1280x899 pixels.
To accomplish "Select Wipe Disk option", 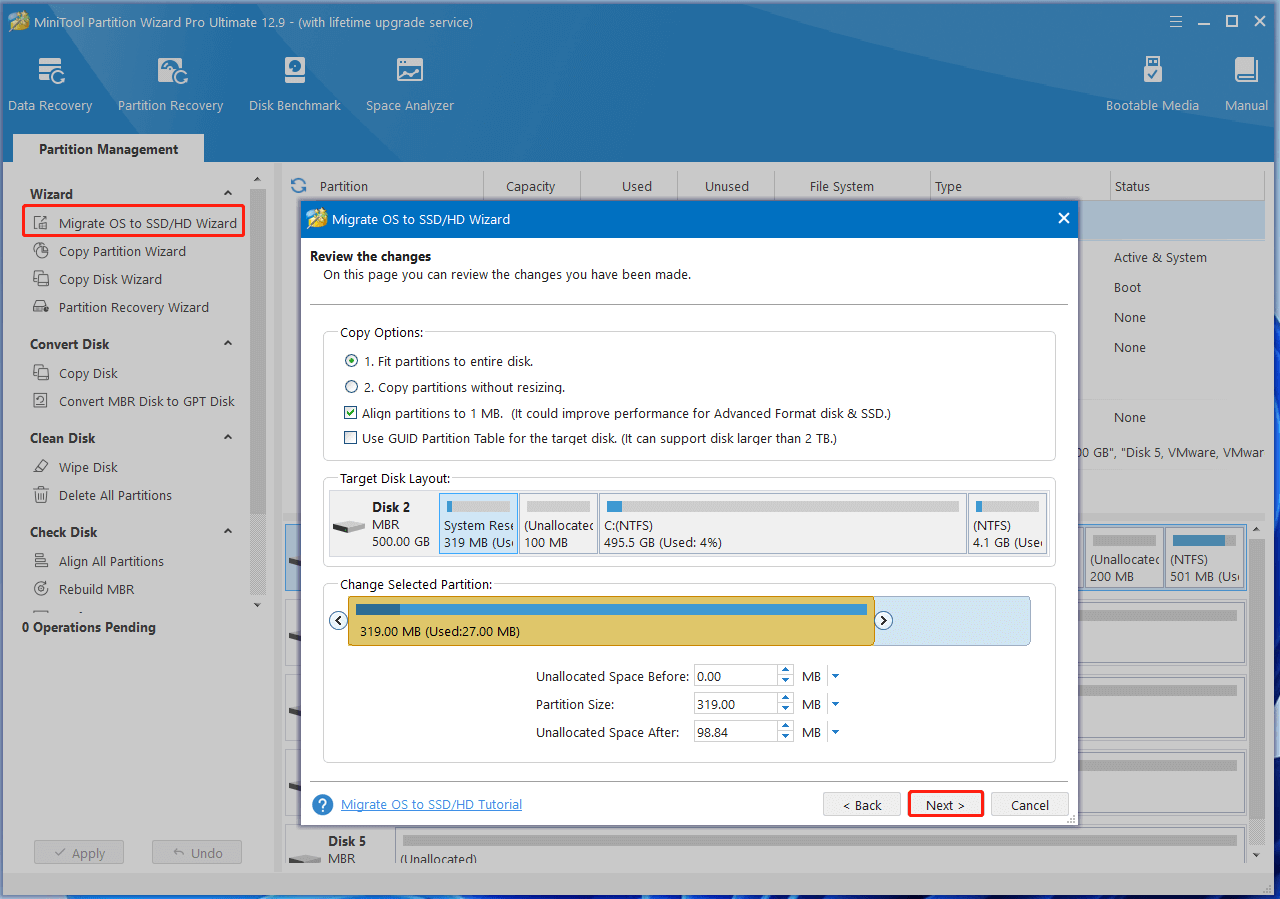I will tap(88, 467).
